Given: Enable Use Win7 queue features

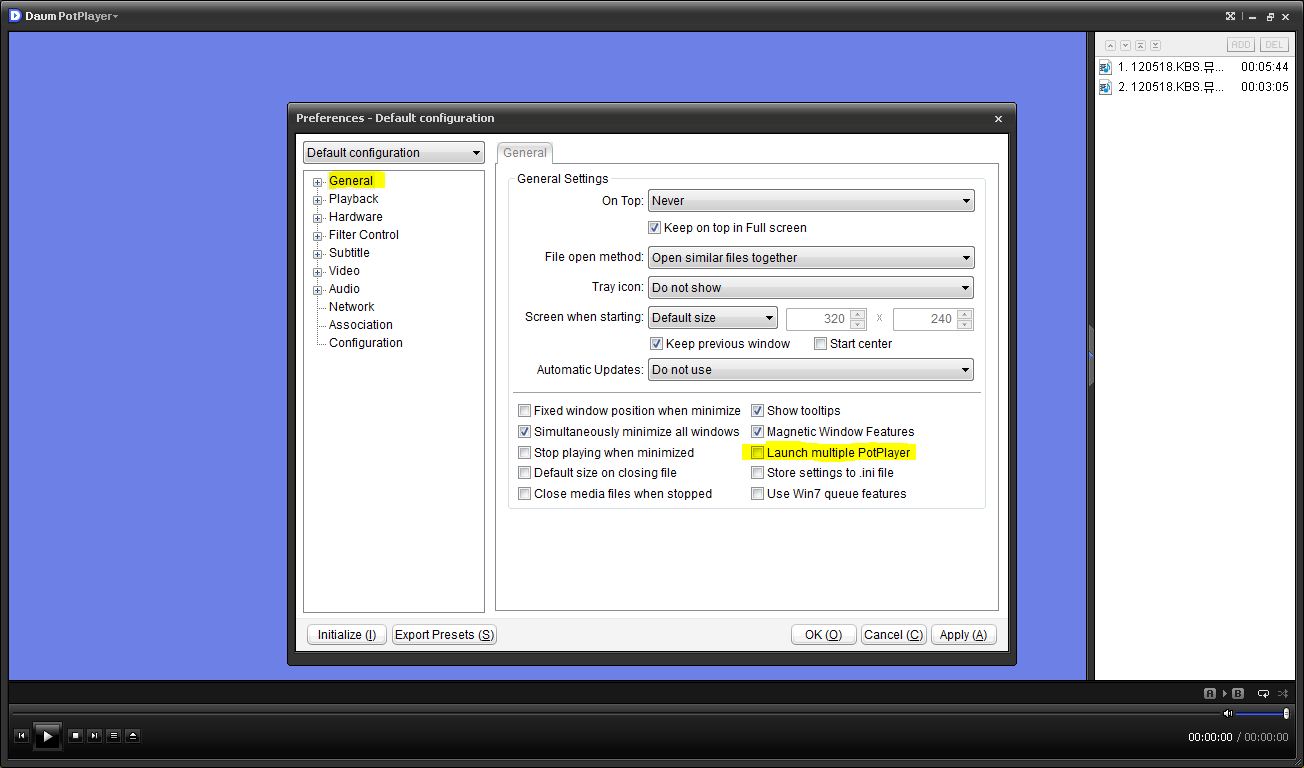Looking at the screenshot, I should point(757,494).
